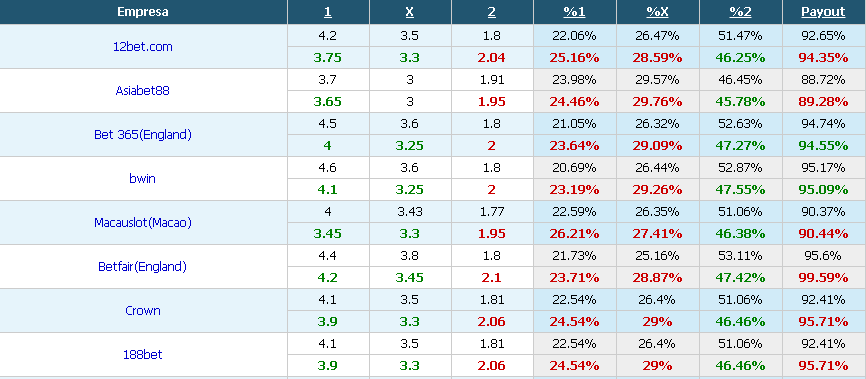This screenshot has width=866, height=379.
Task: Select the Macauslot(Macao) link
Action: (142, 223)
